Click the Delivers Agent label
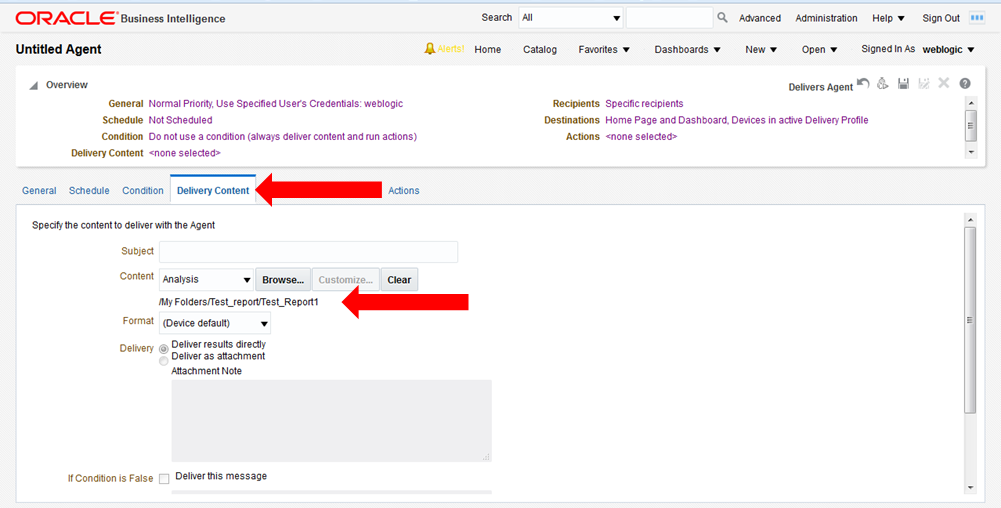 point(820,87)
